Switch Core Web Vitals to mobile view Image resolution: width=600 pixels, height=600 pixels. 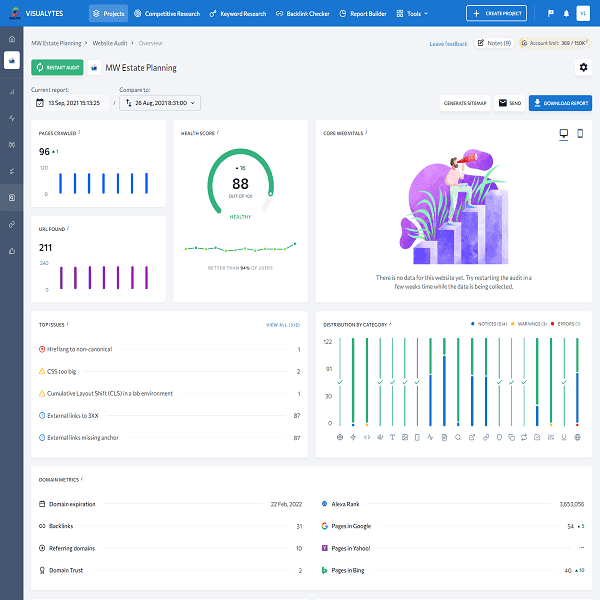pos(579,133)
